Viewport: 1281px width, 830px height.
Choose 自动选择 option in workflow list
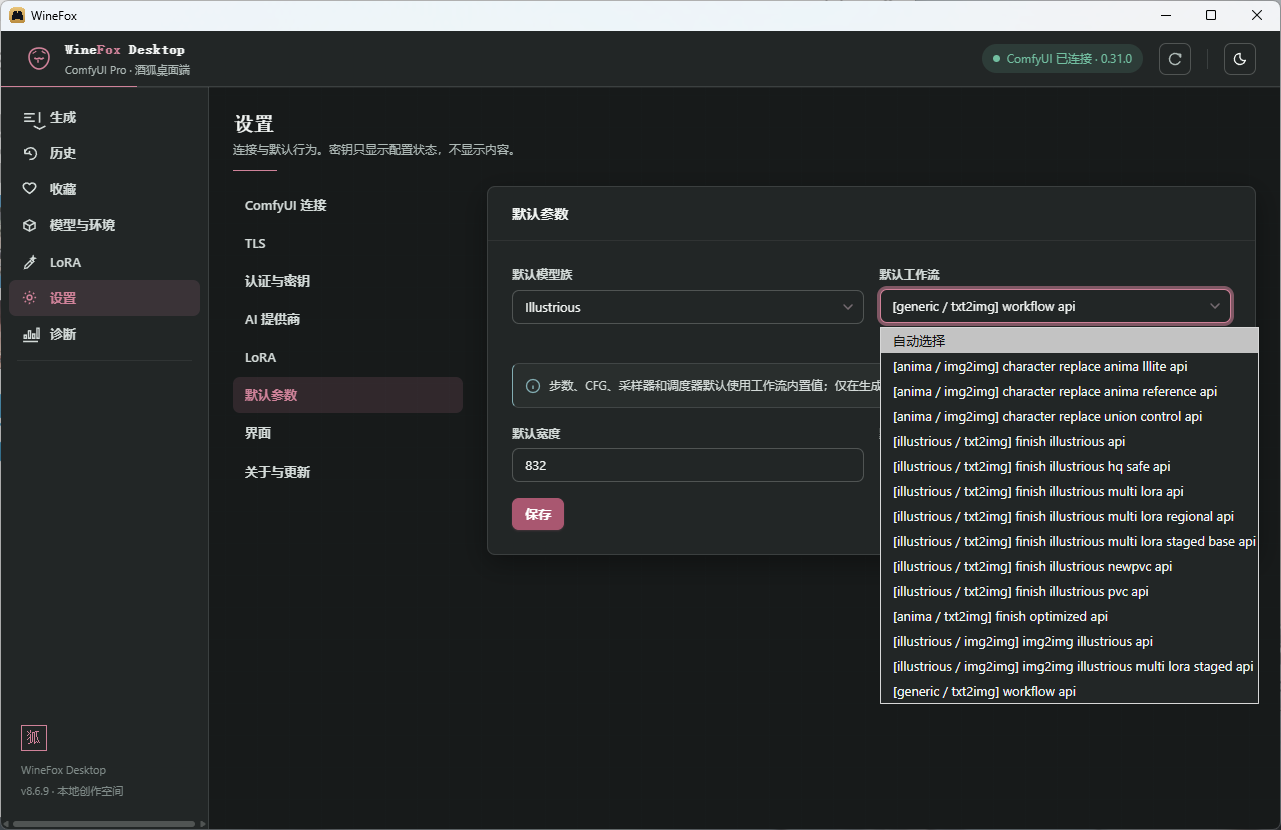[1069, 341]
